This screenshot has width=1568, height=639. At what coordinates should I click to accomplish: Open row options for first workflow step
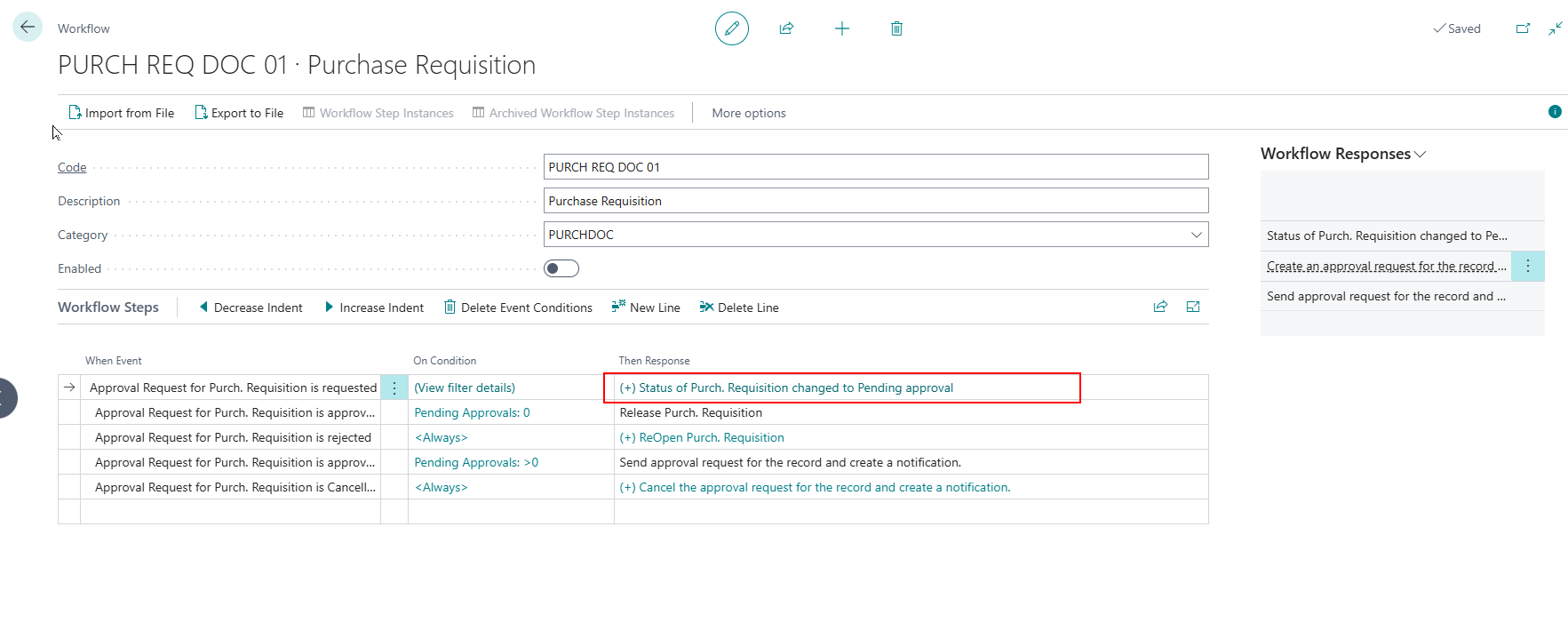point(394,387)
